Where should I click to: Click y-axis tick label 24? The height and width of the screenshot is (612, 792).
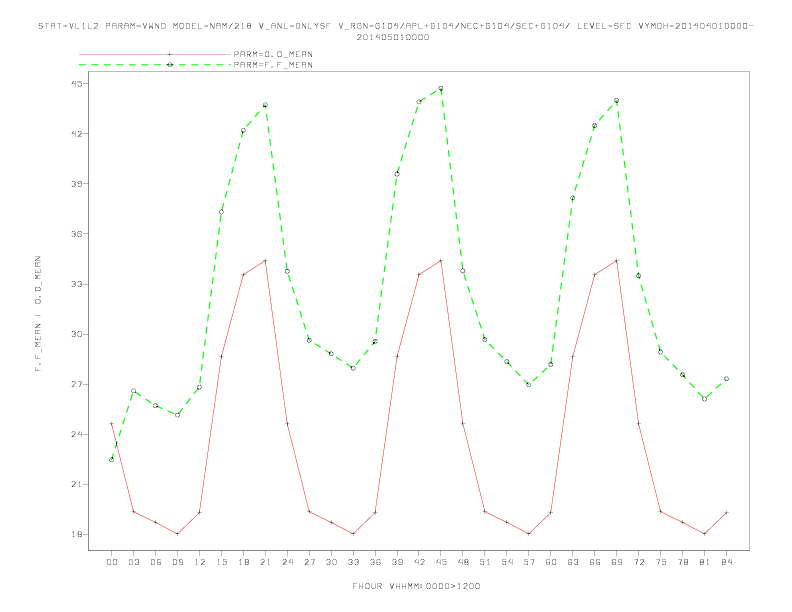click(x=76, y=434)
